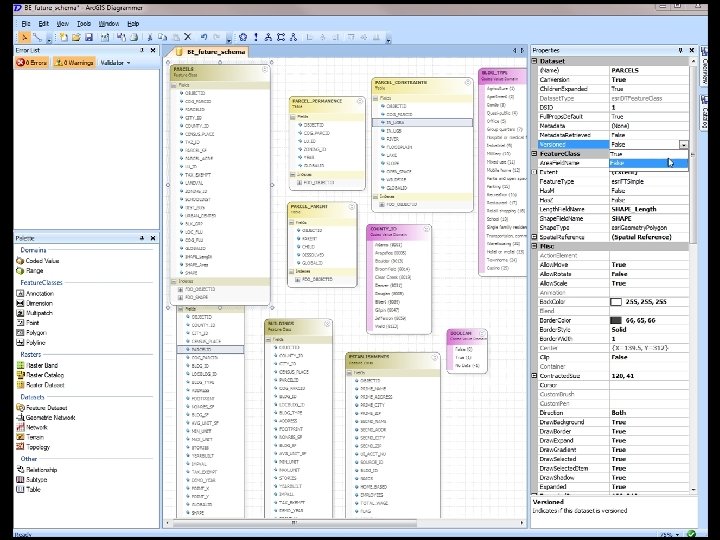Pin the Properties panel
The height and width of the screenshot is (540, 720).
point(681,50)
